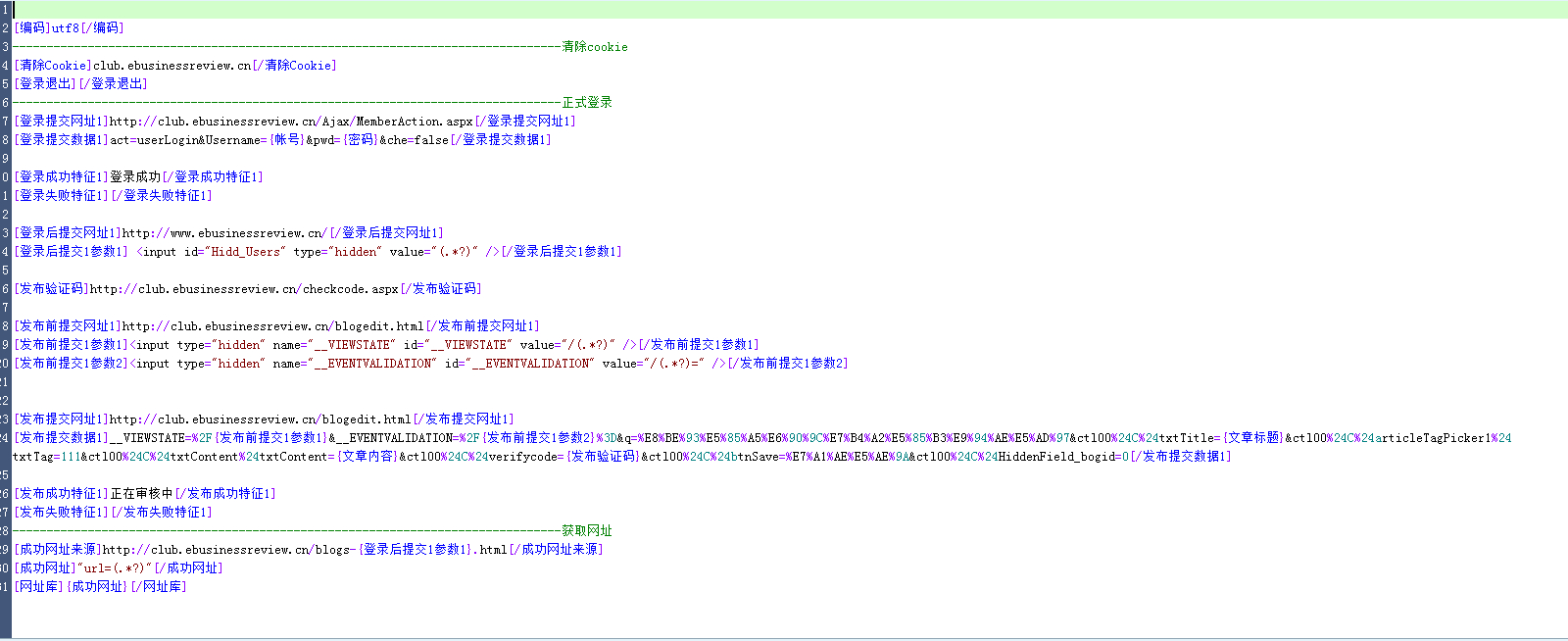Click the {成功网址} placeholder in 网址库 line
The width and height of the screenshot is (1568, 641).
96,587
